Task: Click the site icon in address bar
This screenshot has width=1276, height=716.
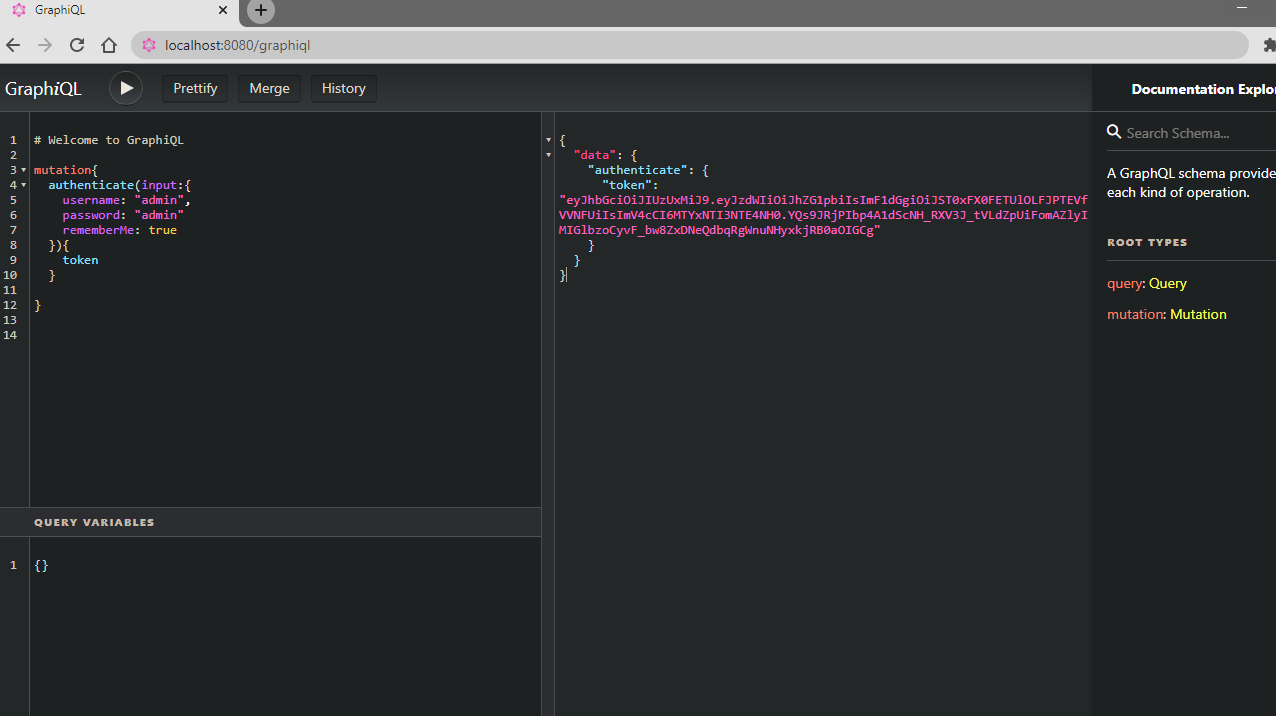Action: [x=149, y=45]
